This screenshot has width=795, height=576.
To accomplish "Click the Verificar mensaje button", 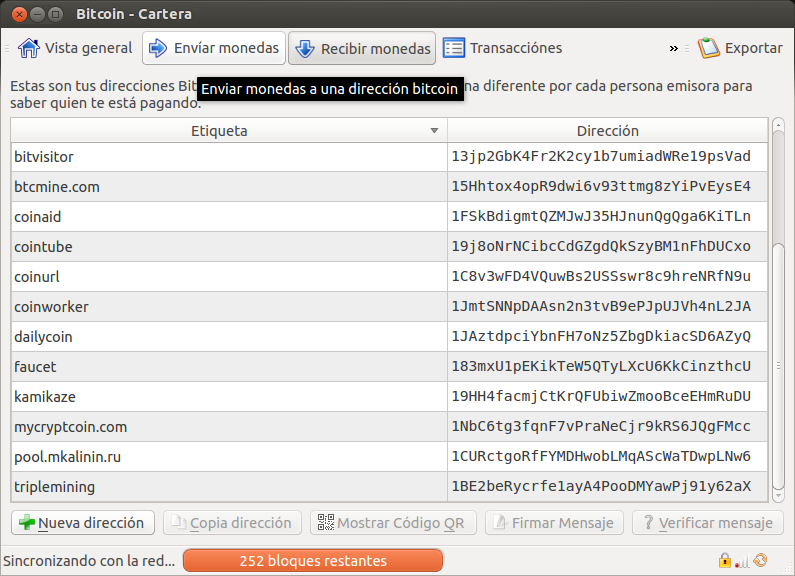I will (x=708, y=523).
